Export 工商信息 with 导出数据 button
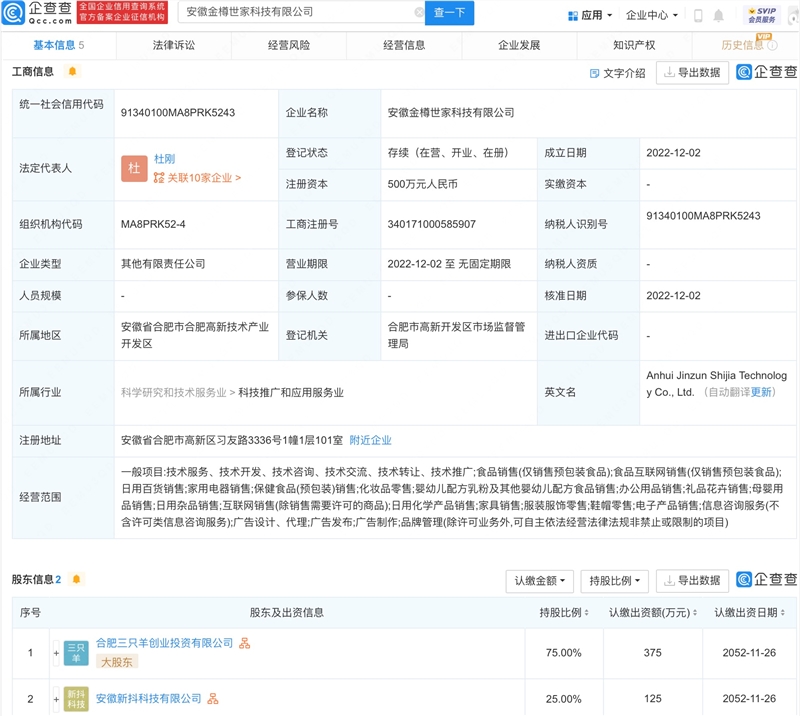Image resolution: width=800 pixels, height=716 pixels. click(x=692, y=73)
